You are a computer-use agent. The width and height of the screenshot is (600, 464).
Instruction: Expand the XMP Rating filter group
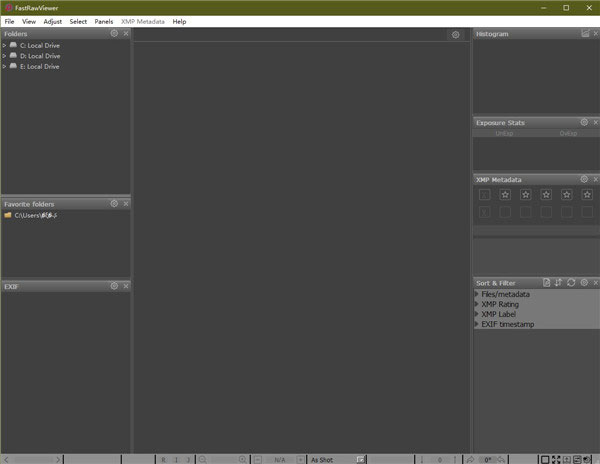click(x=477, y=304)
